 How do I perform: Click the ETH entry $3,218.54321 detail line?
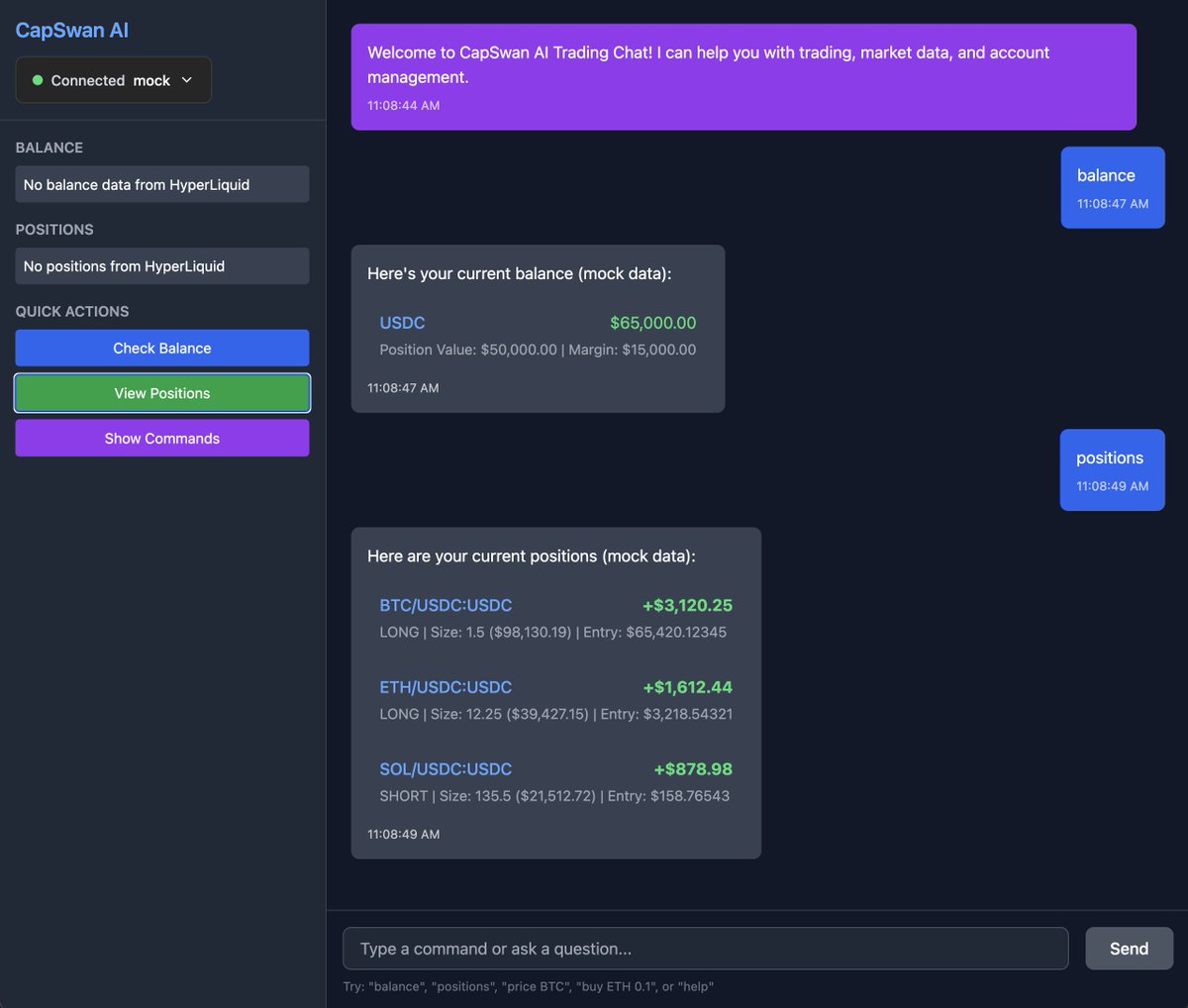[x=556, y=714]
